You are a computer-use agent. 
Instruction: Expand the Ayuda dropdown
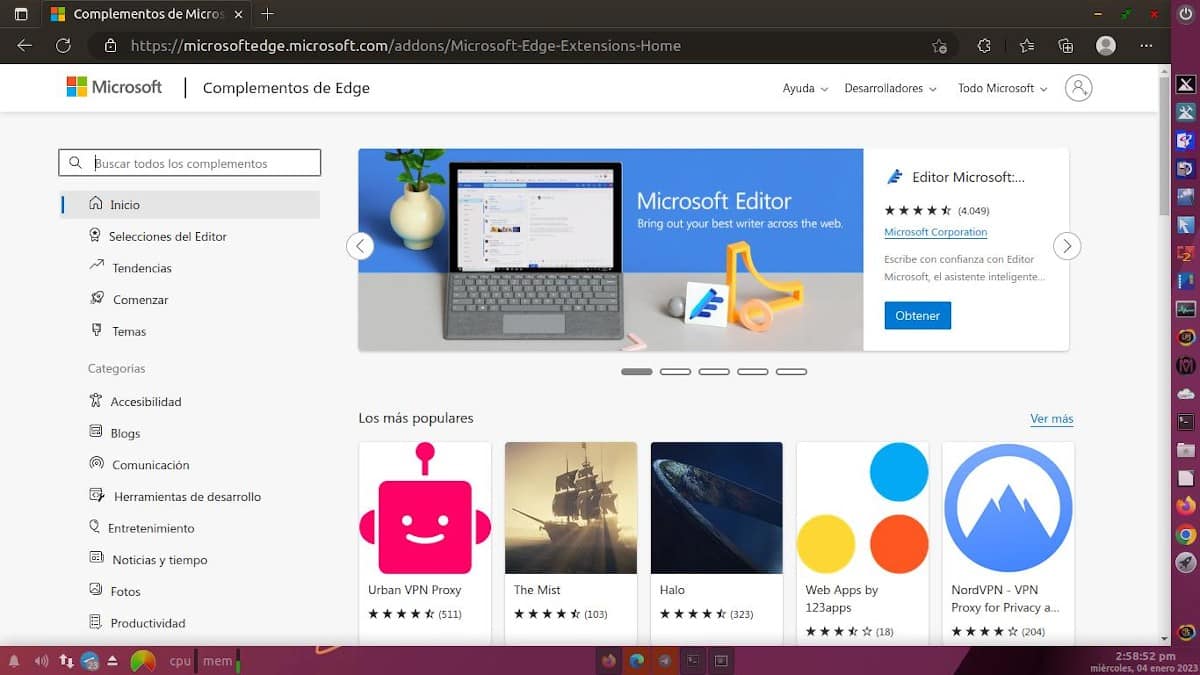click(x=805, y=88)
